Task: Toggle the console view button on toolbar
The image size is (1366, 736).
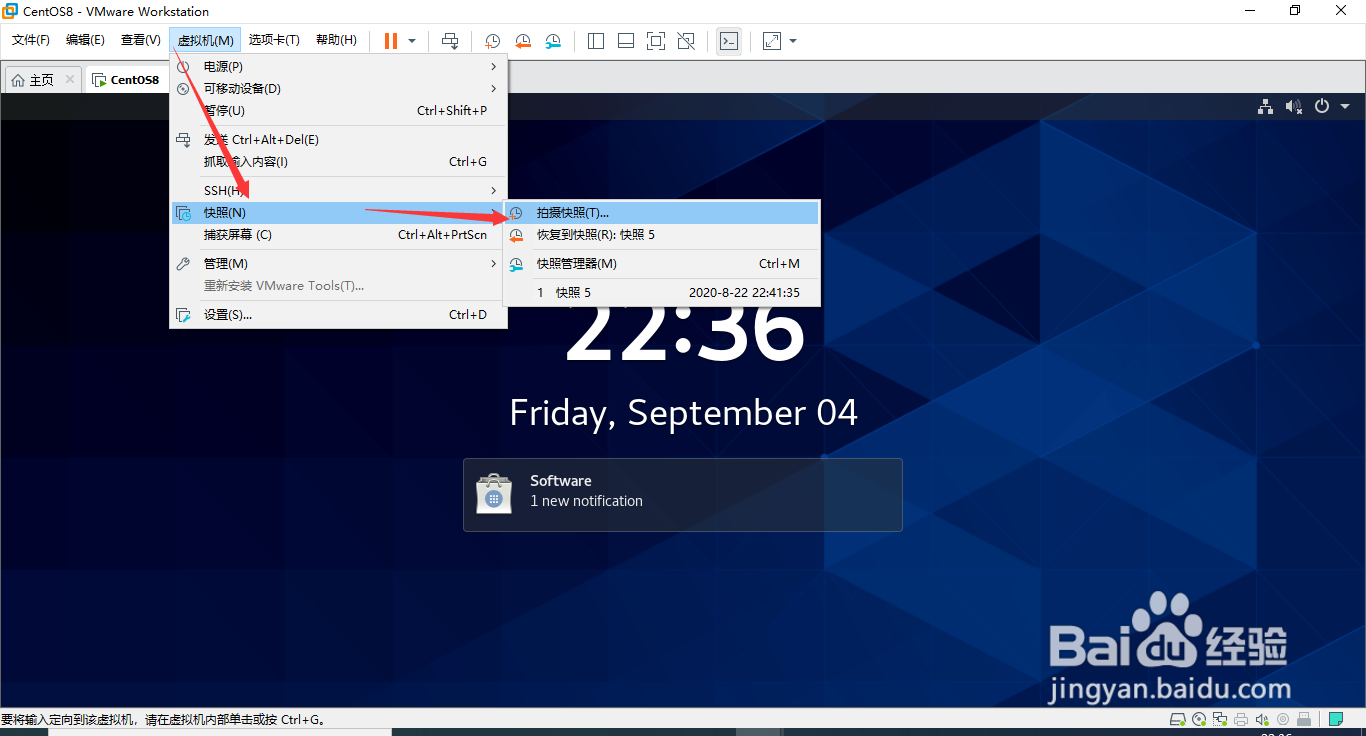Action: (x=729, y=40)
